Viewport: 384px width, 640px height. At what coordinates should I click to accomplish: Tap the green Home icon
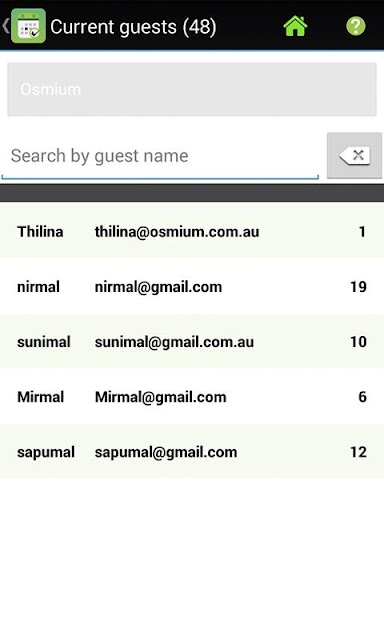click(x=295, y=27)
